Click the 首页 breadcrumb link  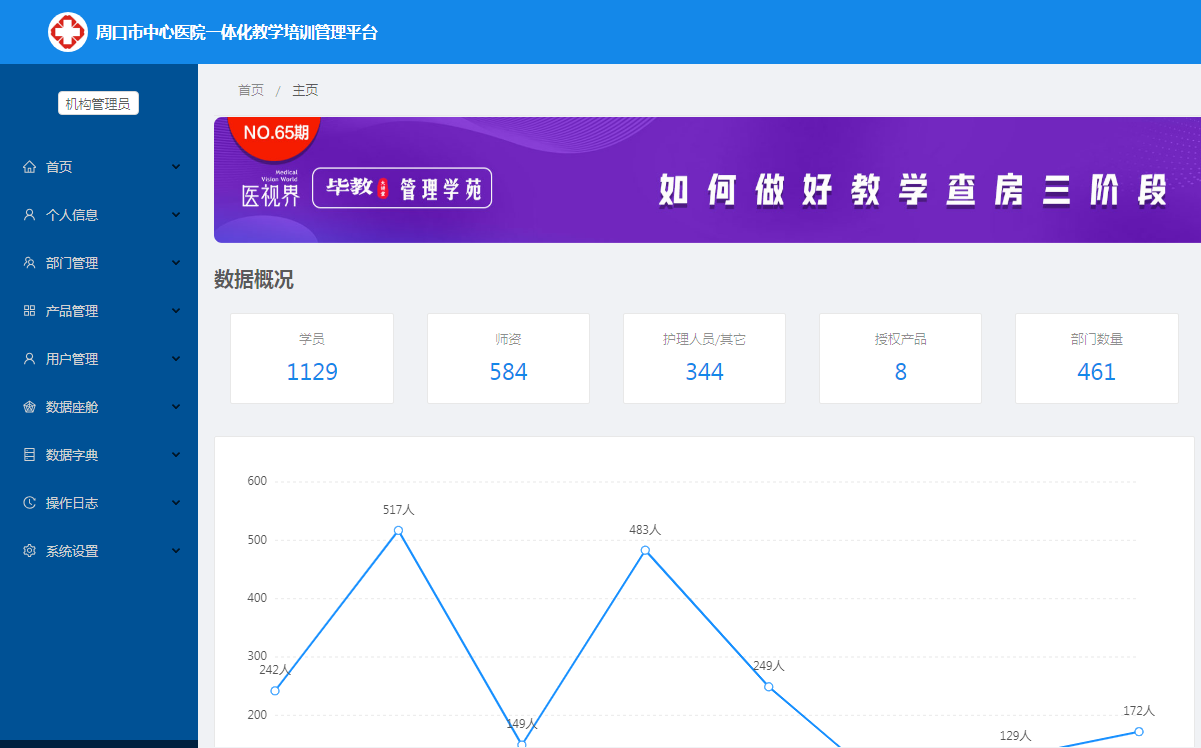pos(251,90)
